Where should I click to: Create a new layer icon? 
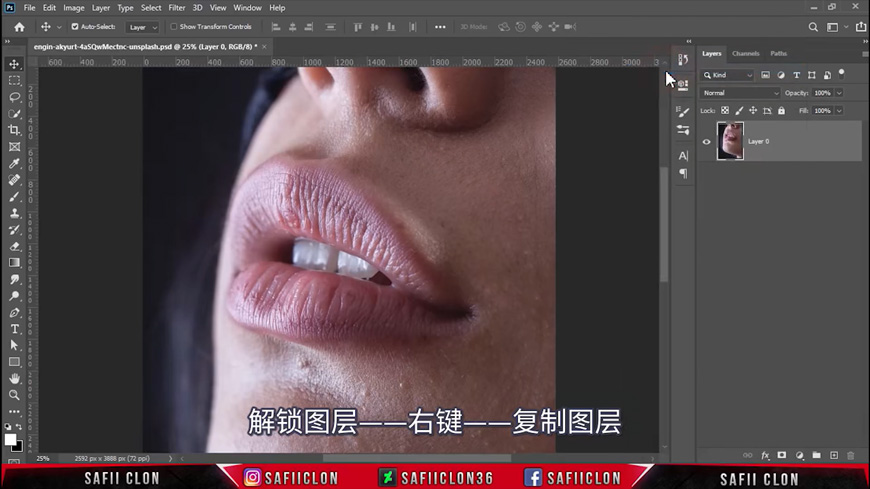[834, 455]
